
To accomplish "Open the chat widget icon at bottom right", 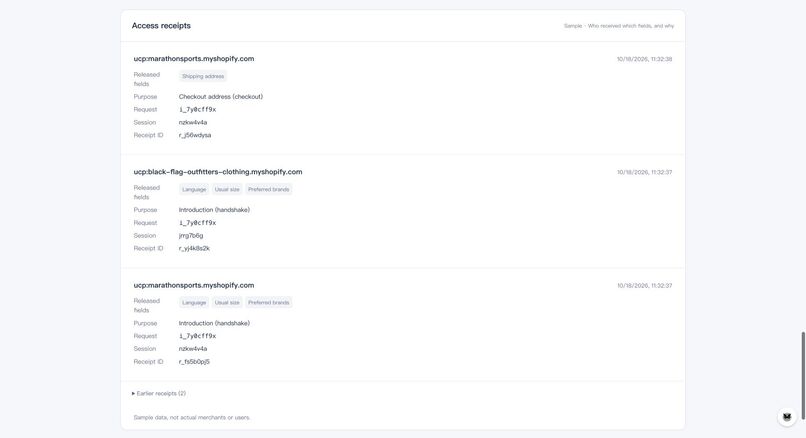I will pyautogui.click(x=787, y=416).
